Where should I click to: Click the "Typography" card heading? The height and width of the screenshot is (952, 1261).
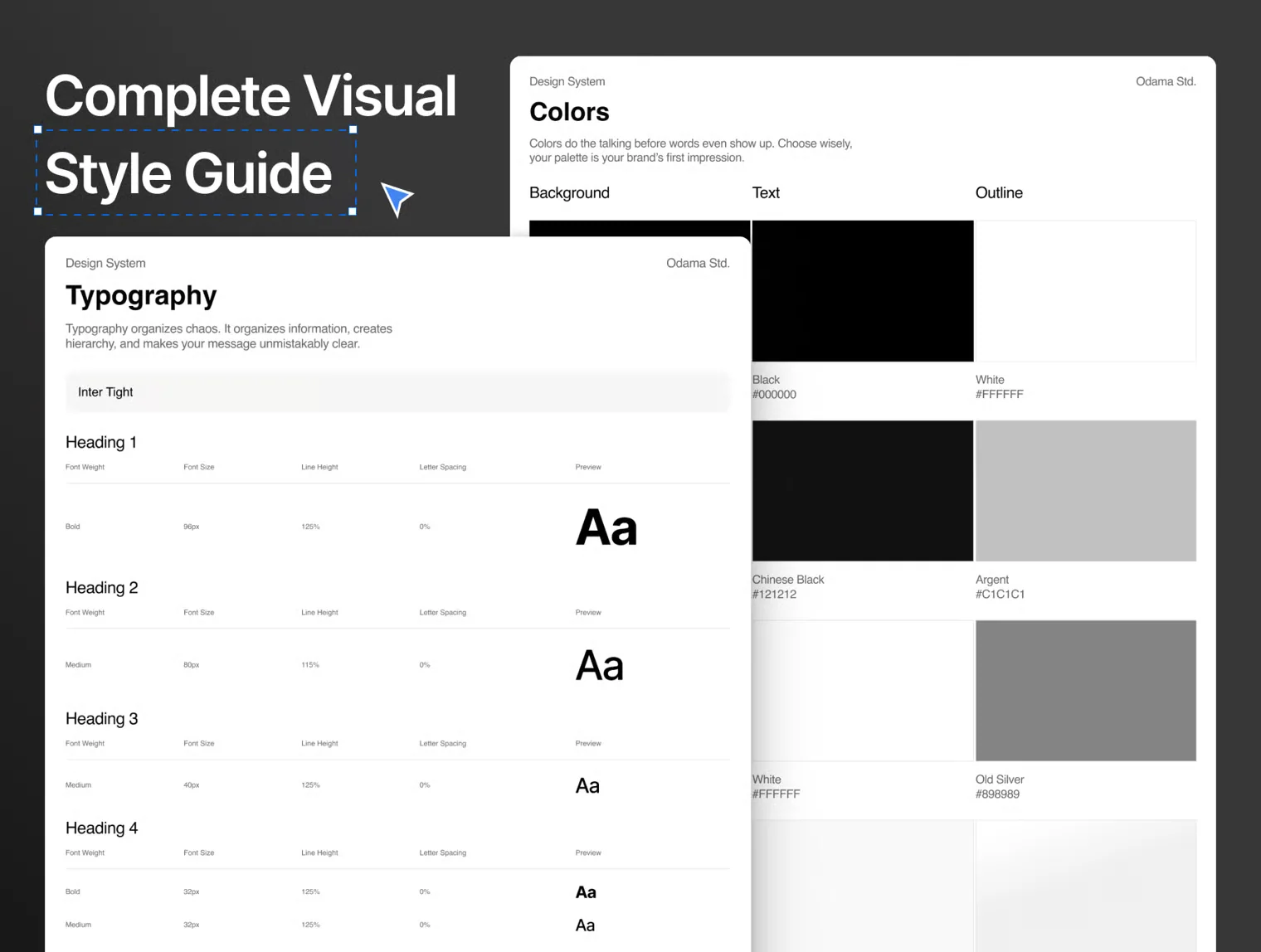pos(141,295)
